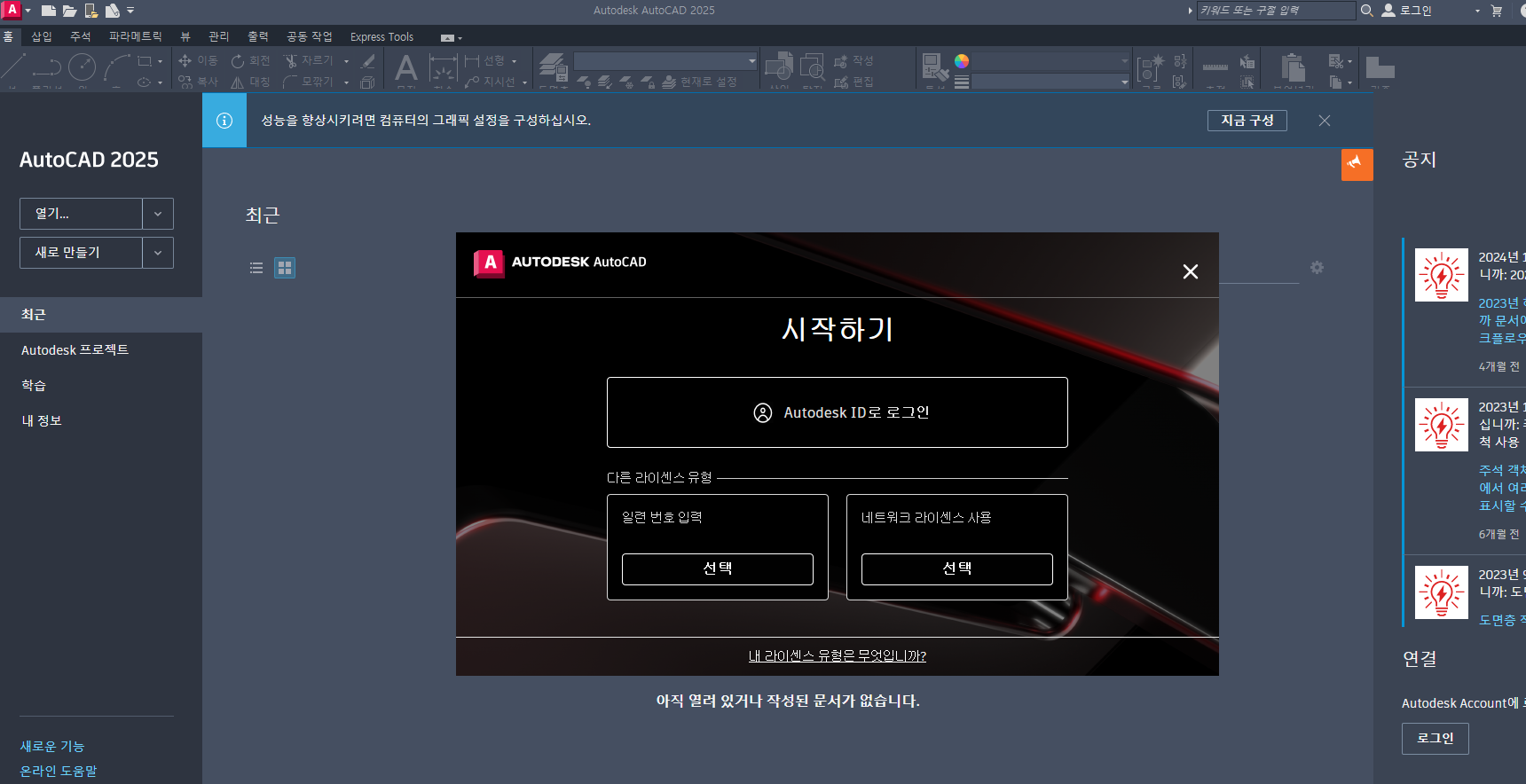
Task: Click Save to Web & Mobile icon
Action: [113, 11]
